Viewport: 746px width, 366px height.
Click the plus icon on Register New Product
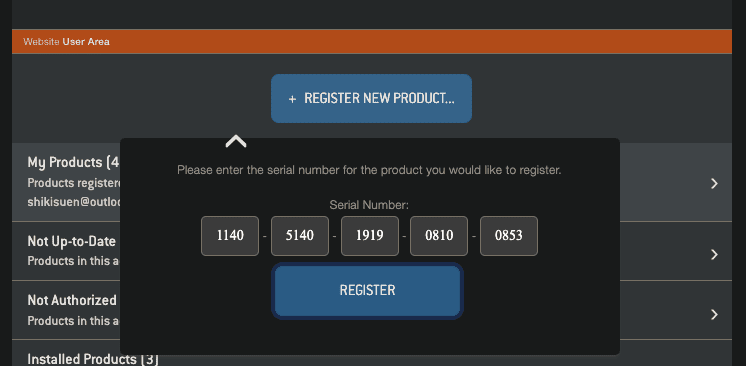coord(292,99)
